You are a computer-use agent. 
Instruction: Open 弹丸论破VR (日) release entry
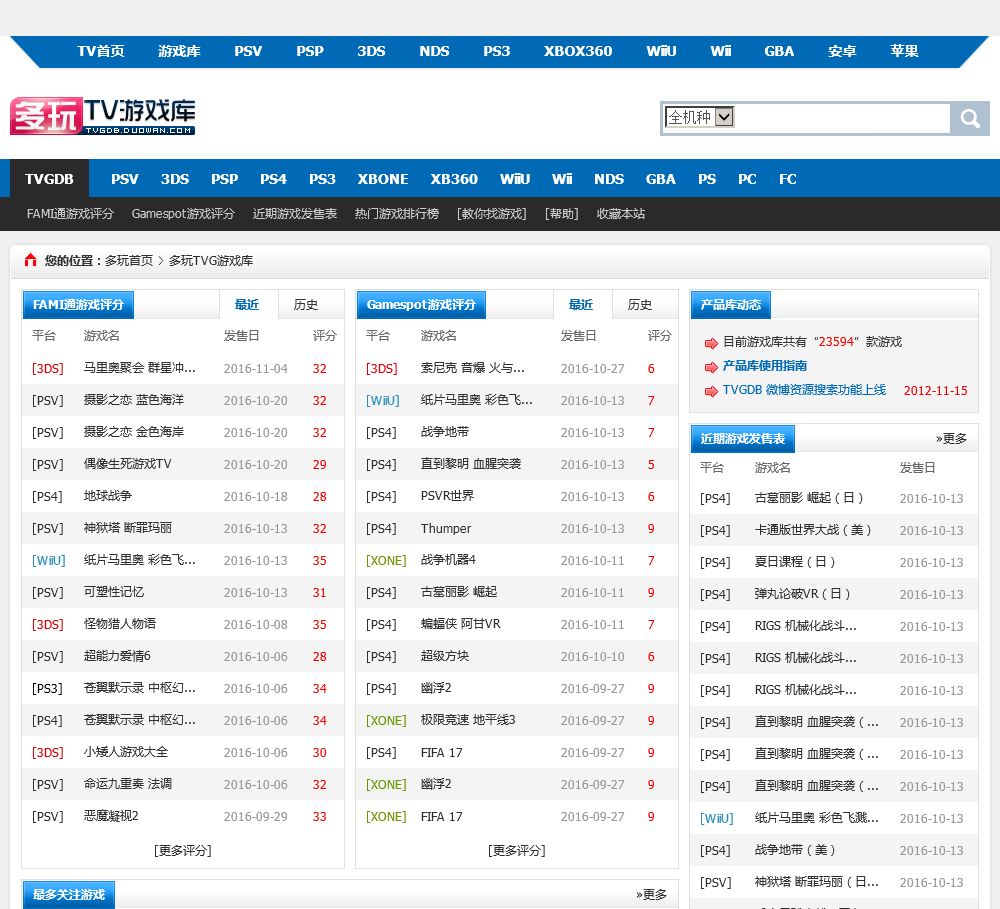pos(802,594)
